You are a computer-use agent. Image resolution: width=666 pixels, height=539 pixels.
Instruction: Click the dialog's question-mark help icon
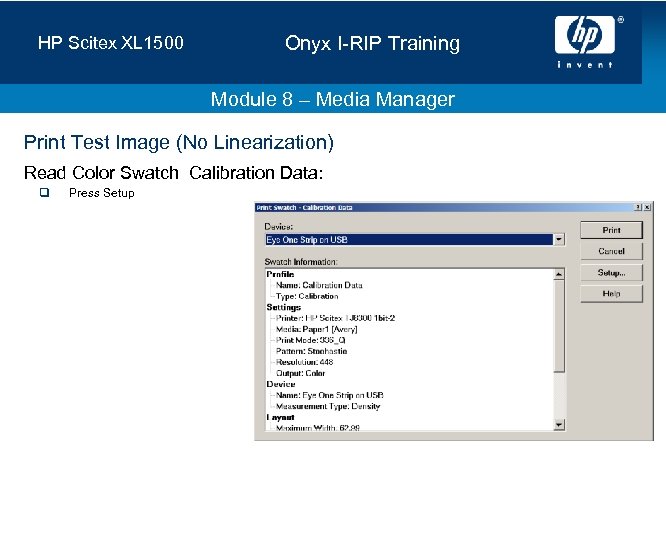tap(638, 207)
